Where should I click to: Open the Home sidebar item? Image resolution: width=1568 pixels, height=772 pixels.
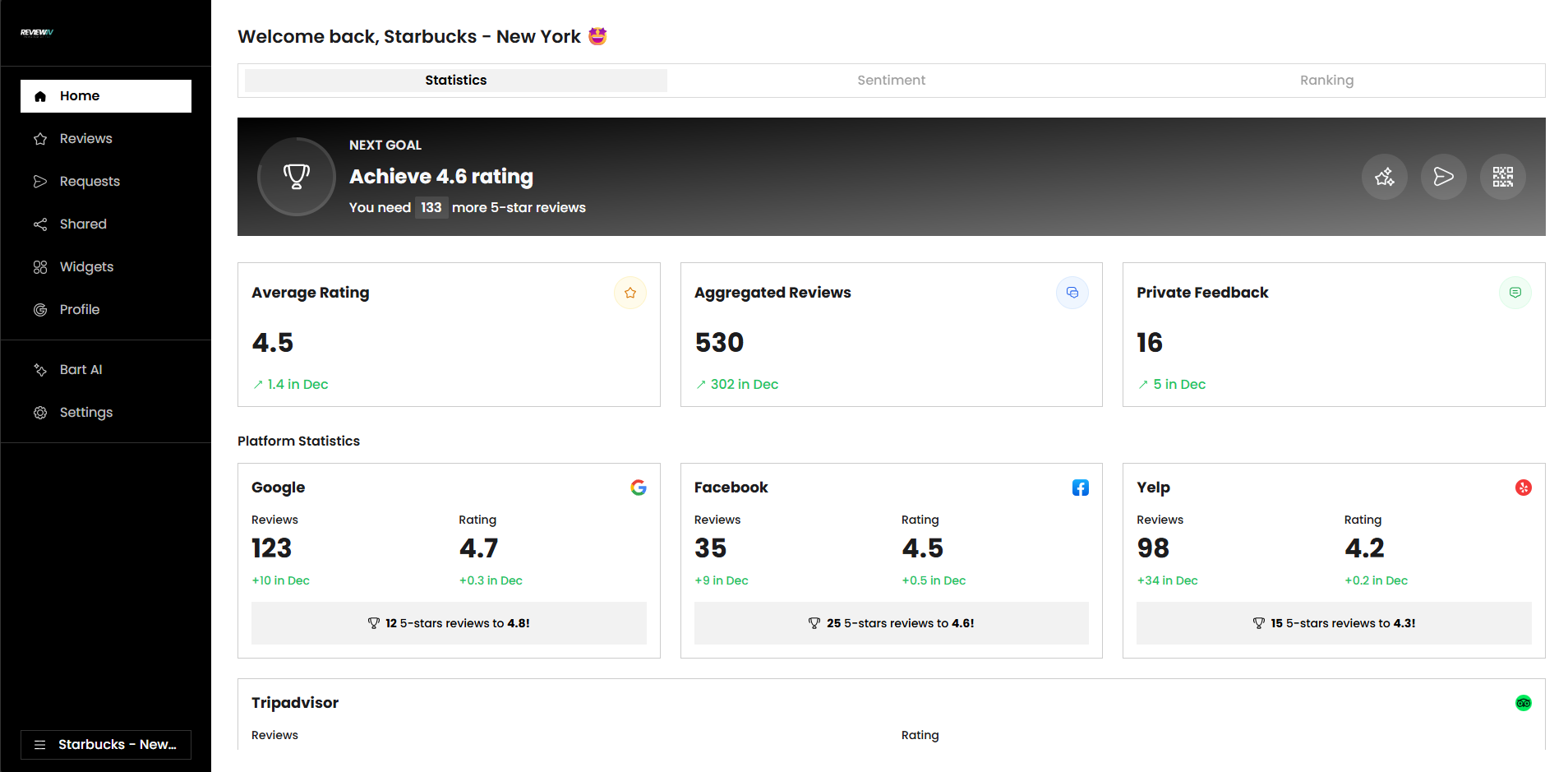tap(106, 96)
